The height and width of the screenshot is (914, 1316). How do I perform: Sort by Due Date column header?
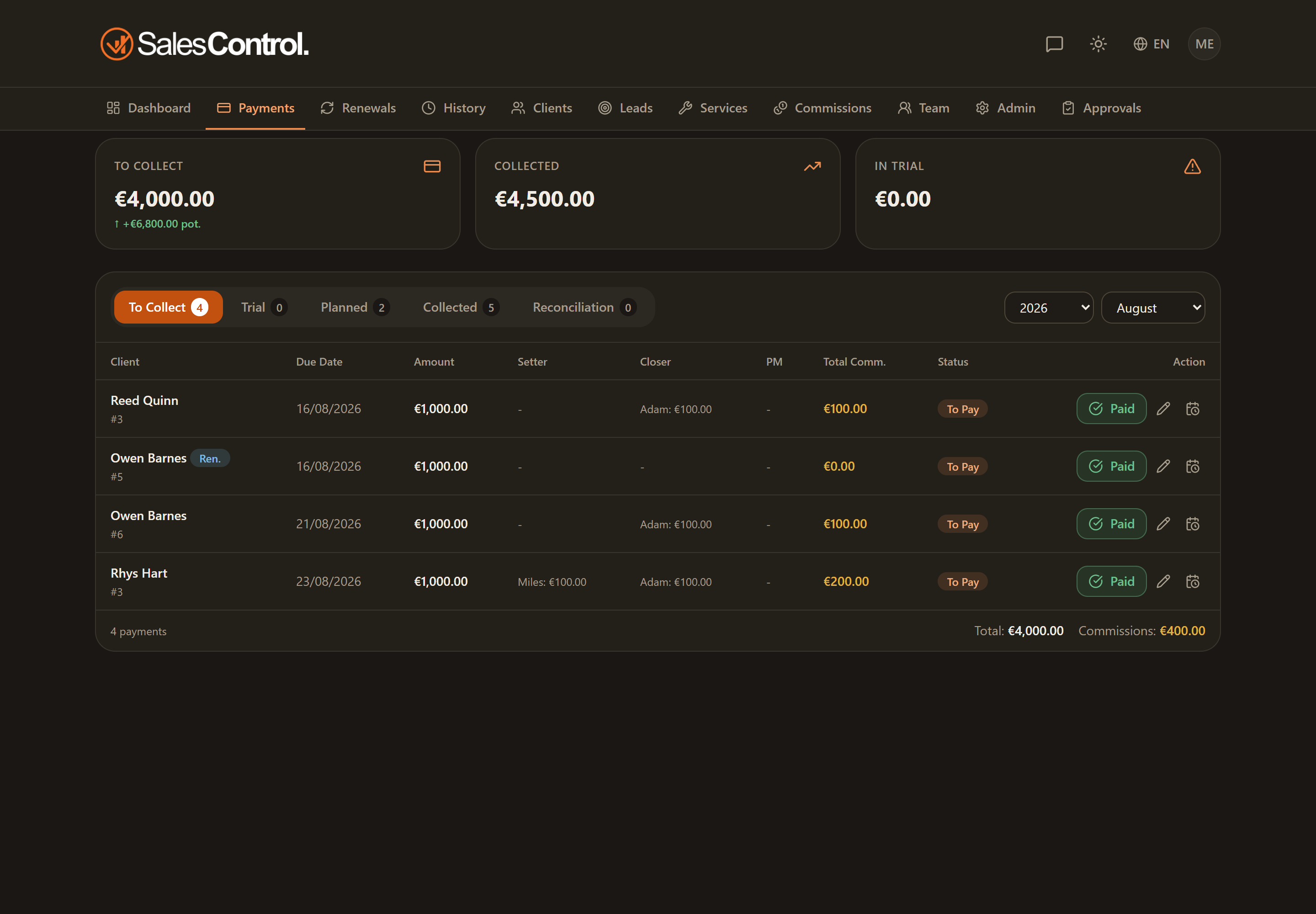319,362
